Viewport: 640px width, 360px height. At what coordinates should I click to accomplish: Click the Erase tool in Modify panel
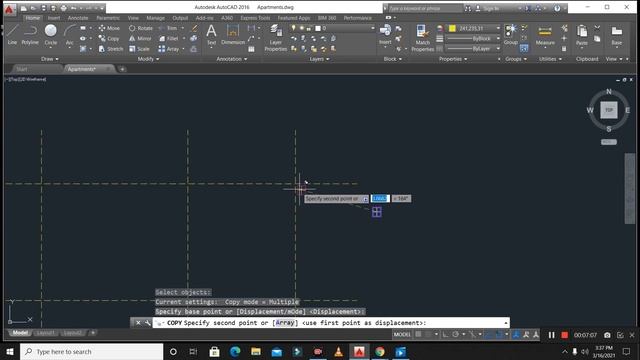(194, 28)
